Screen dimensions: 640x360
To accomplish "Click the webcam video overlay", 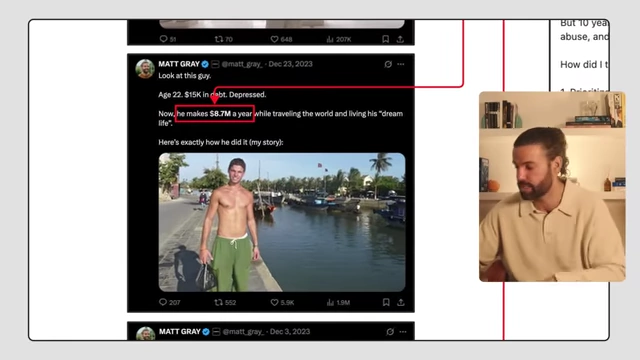I will (x=552, y=187).
